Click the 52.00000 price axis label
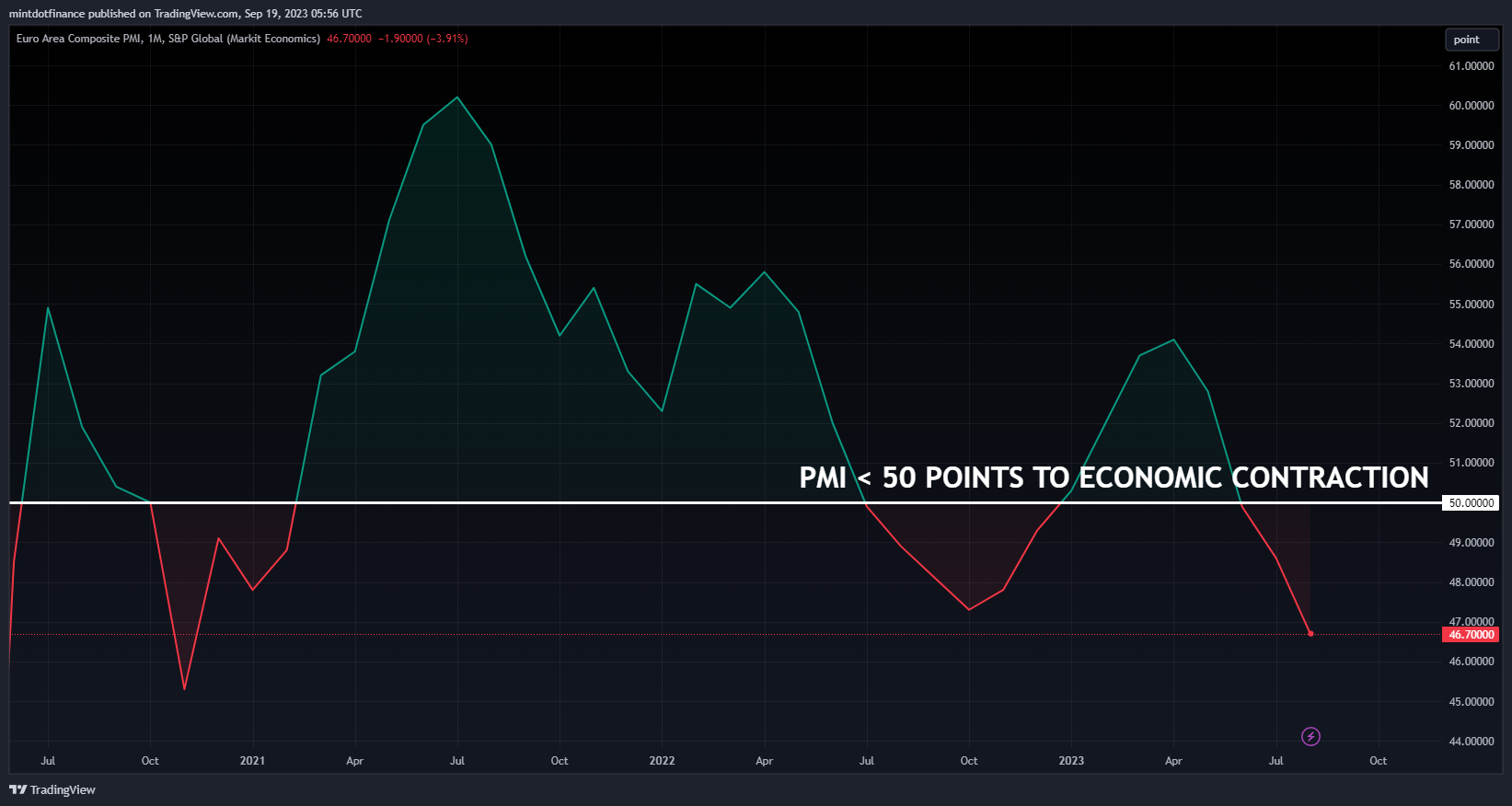Viewport: 1512px width, 806px height. coord(1472,423)
